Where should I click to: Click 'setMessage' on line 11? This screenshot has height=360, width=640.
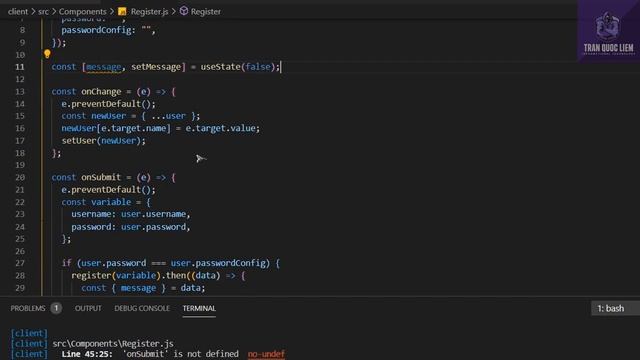(156, 67)
